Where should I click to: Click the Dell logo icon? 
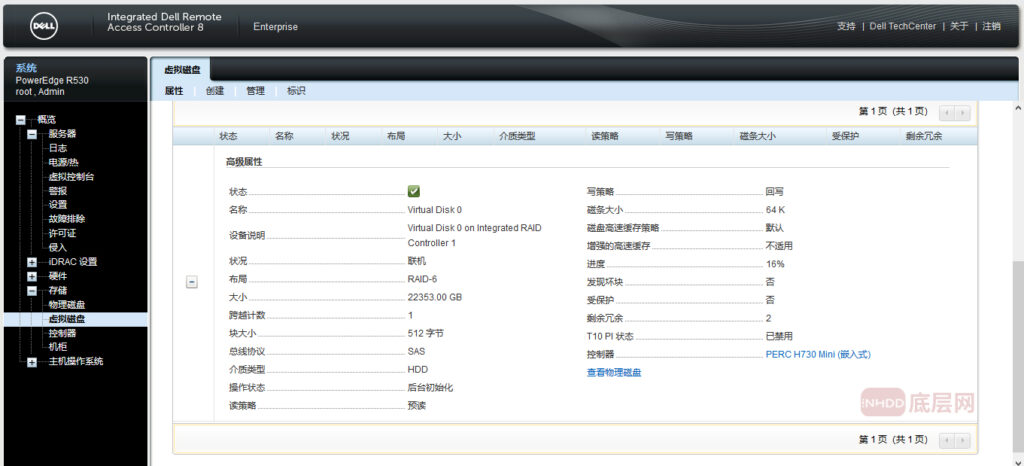click(x=42, y=26)
